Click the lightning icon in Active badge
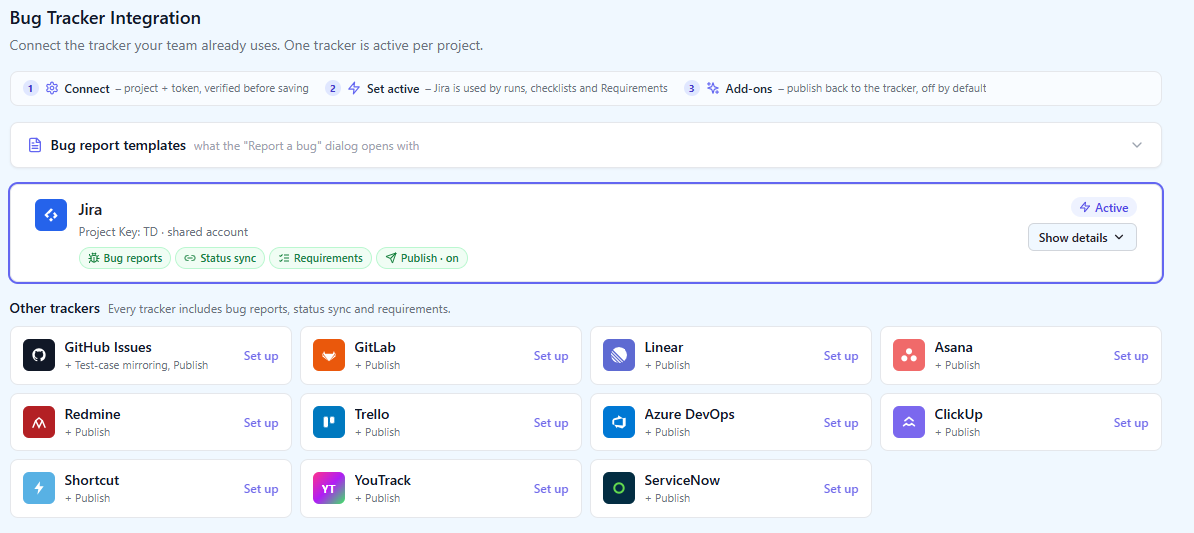This screenshot has height=533, width=1194. point(1085,207)
